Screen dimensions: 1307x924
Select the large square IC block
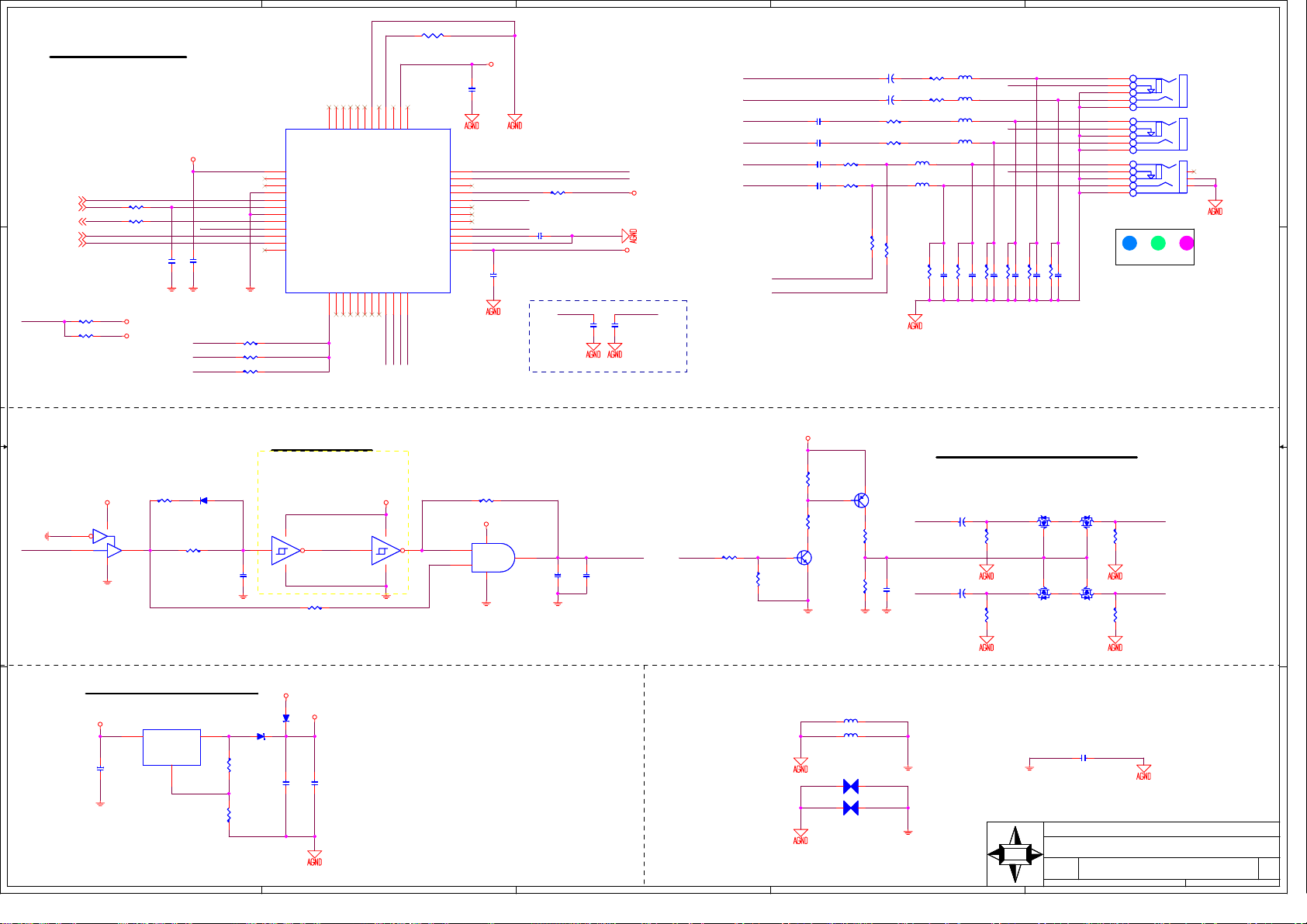pyautogui.click(x=368, y=211)
